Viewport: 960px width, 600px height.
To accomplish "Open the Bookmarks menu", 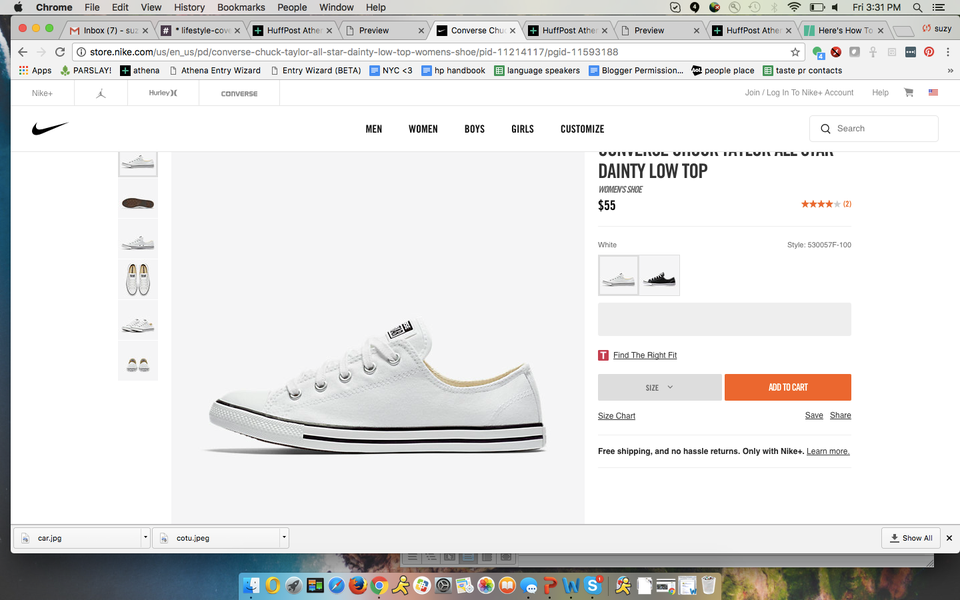I will pos(241,7).
